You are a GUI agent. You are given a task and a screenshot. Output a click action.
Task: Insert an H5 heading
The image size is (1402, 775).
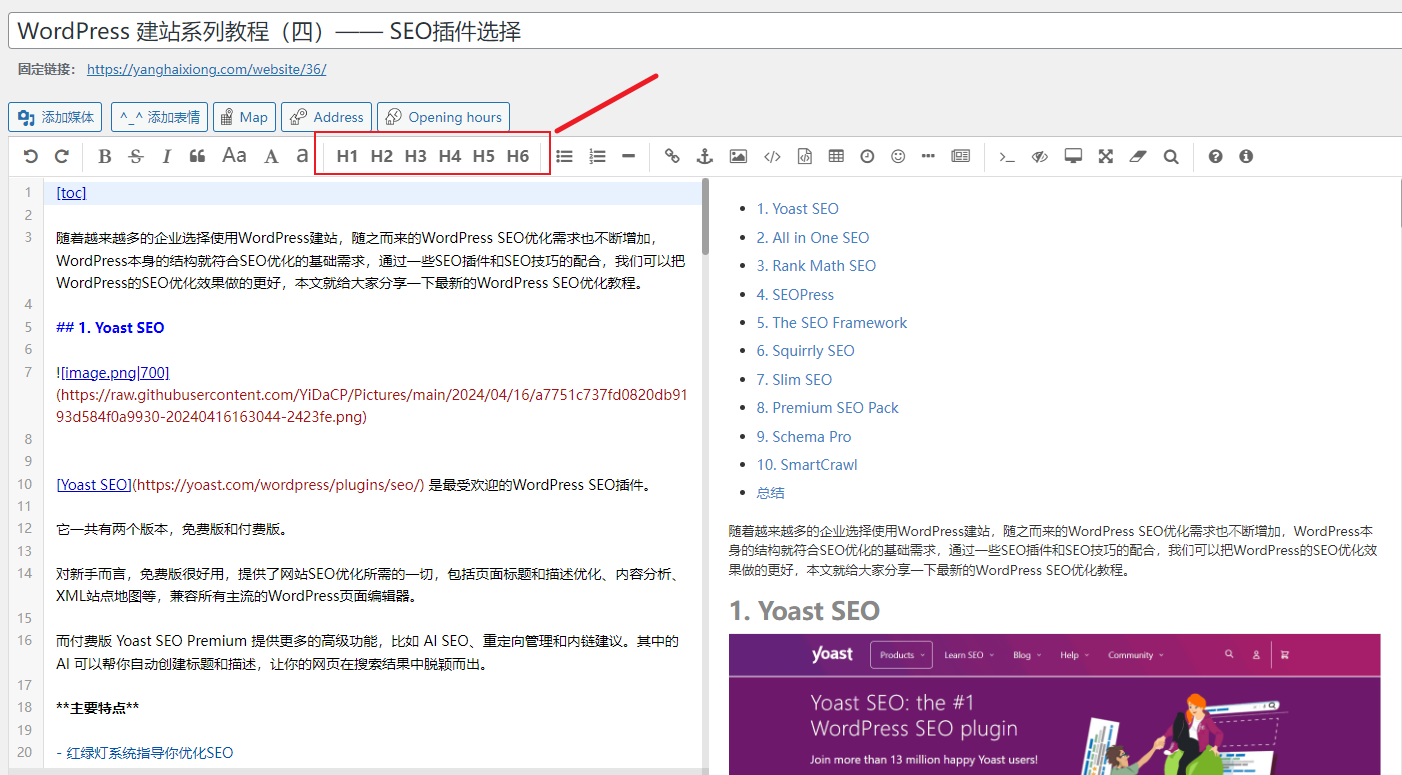click(483, 156)
